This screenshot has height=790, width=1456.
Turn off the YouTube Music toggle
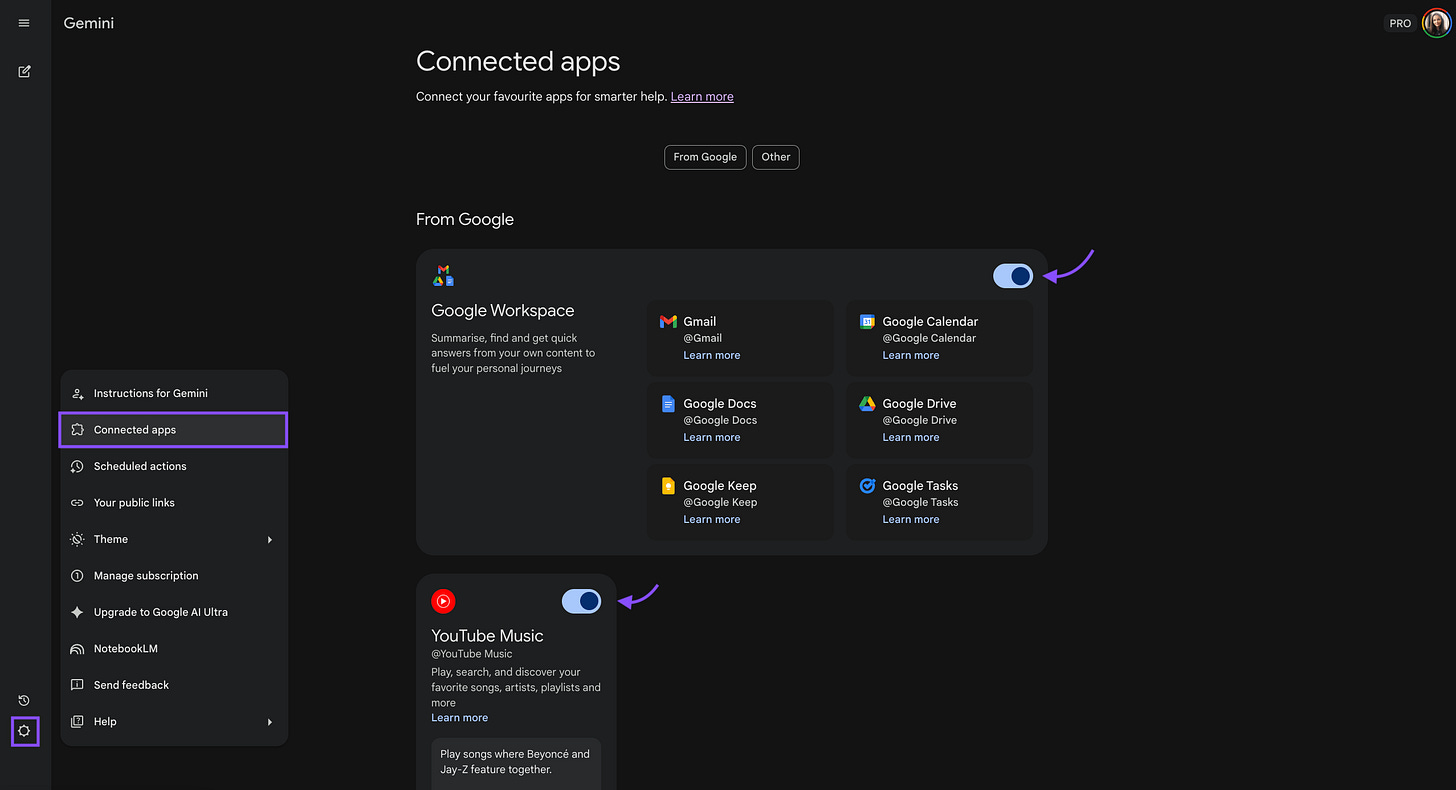(x=581, y=600)
